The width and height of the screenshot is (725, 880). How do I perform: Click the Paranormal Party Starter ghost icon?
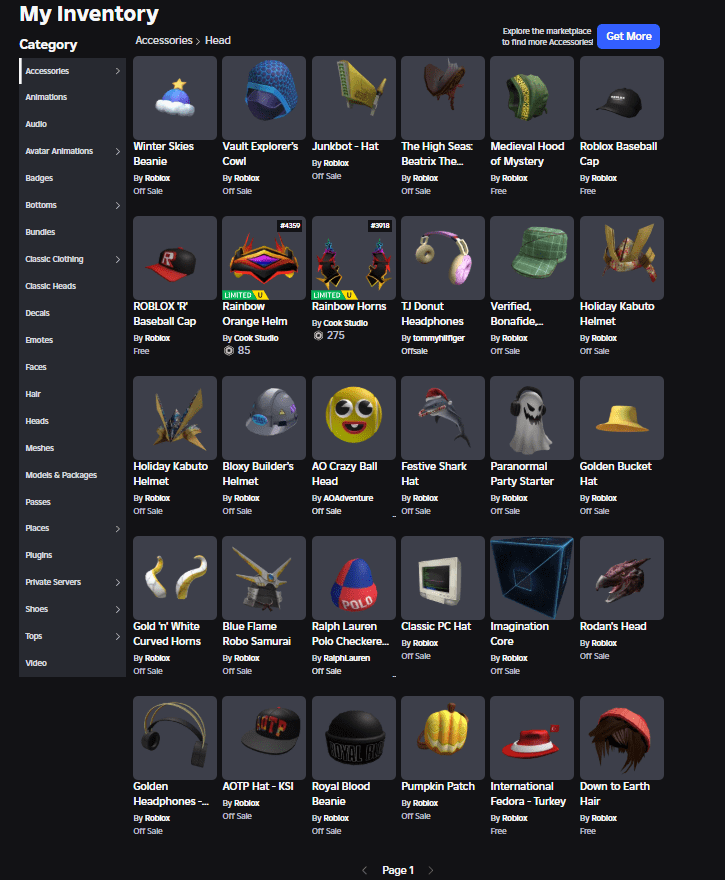532,418
